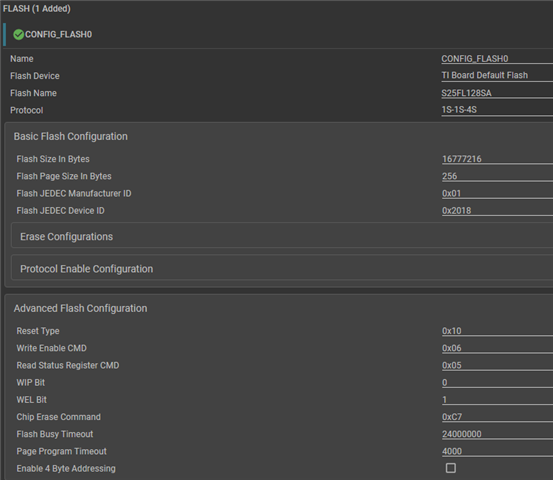Edit the JEDEC Device ID 0x2018 field
The width and height of the screenshot is (553, 480).
497,211
